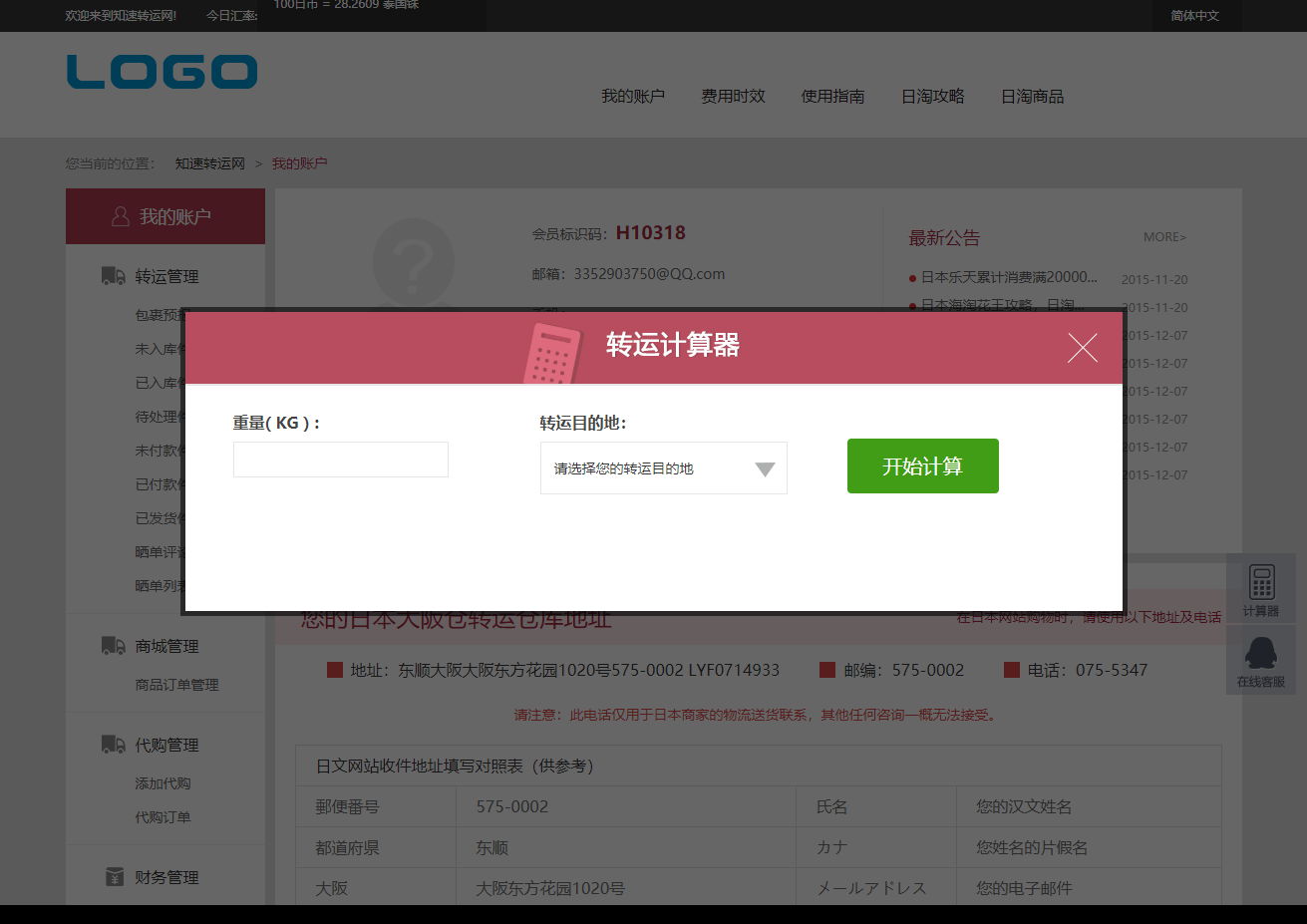1307x924 pixels.
Task: Click the member ID H10318
Action: 651,233
